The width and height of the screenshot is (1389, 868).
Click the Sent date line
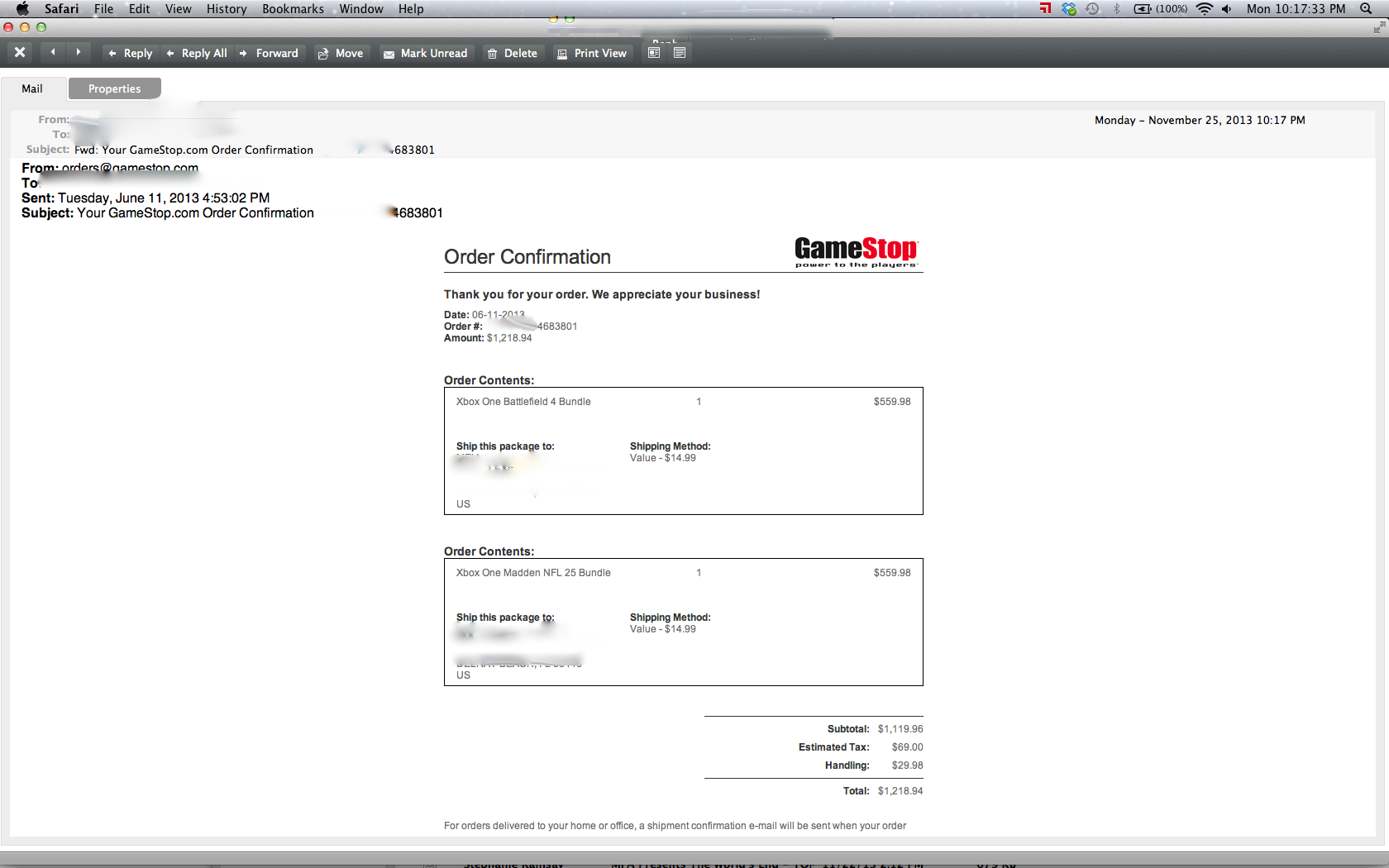(x=146, y=198)
